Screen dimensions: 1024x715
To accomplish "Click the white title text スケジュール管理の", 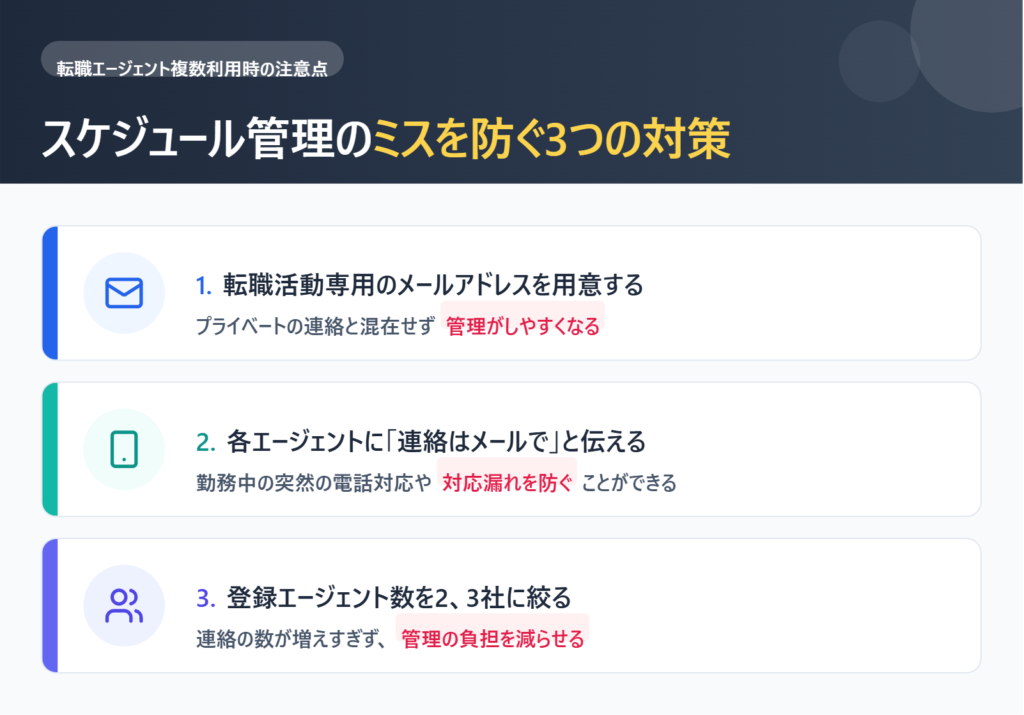I will pyautogui.click(x=207, y=139).
